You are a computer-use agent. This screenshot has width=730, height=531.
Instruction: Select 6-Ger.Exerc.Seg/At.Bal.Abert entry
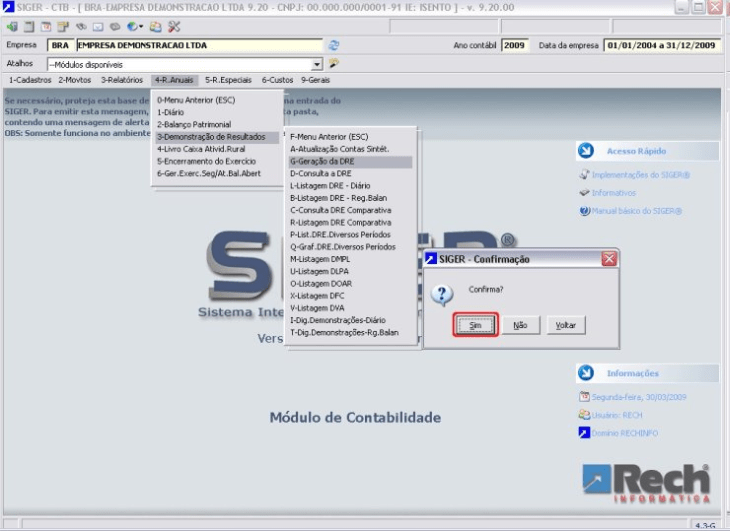217,173
